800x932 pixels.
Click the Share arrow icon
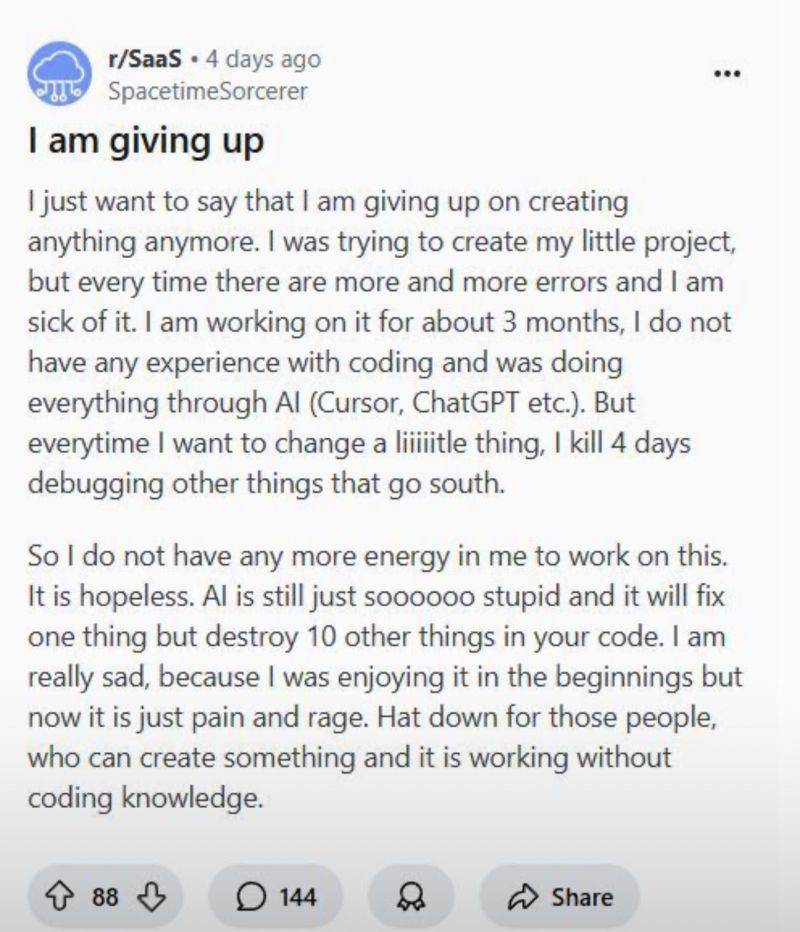coord(523,897)
